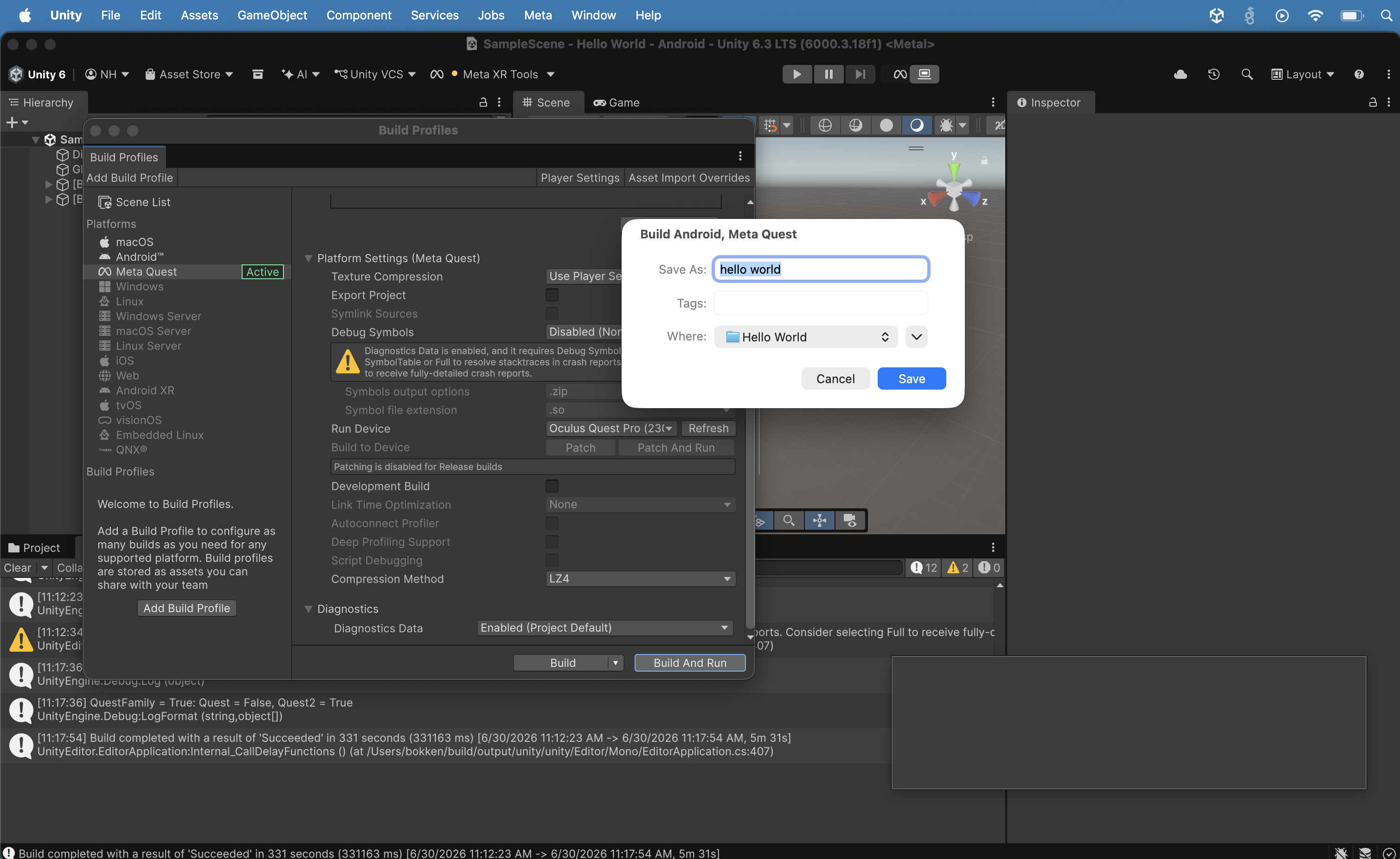The image size is (1400, 859).
Task: Switch to the Game tab
Action: [617, 102]
